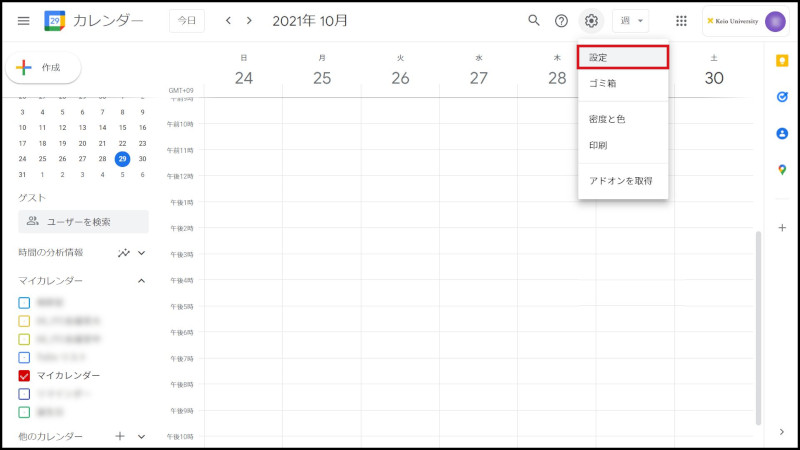
Task: Open the main hamburger menu
Action: point(23,20)
